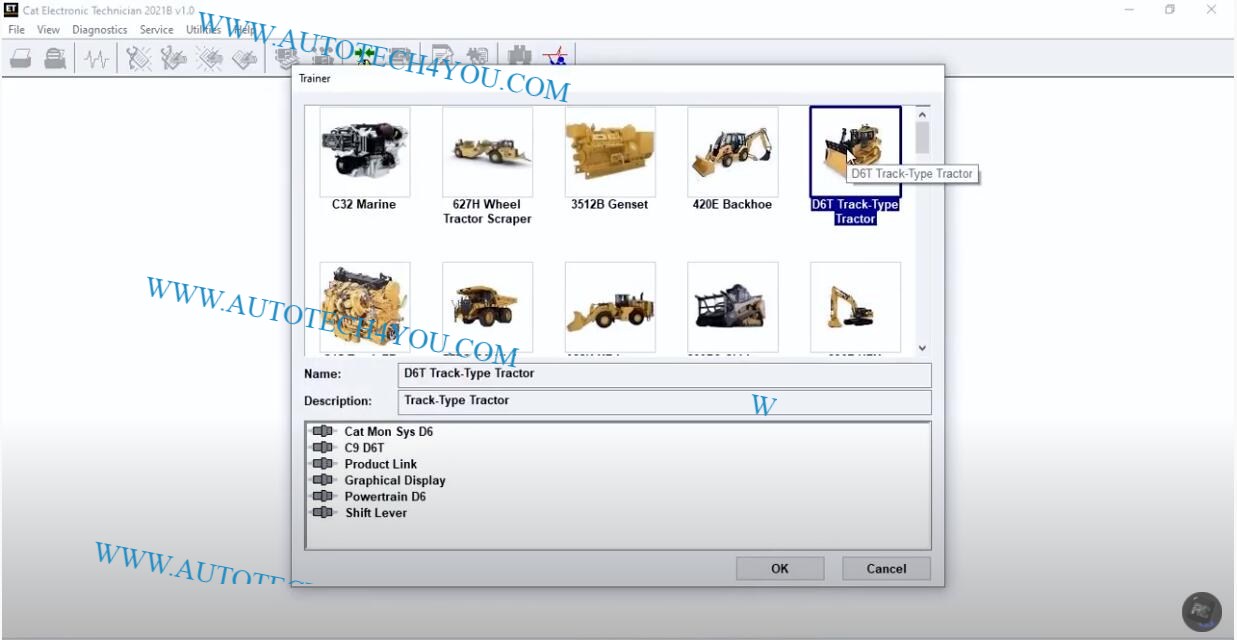This screenshot has width=1237, height=640.
Task: Choose Shift Lever in the ECM list
Action: [375, 513]
